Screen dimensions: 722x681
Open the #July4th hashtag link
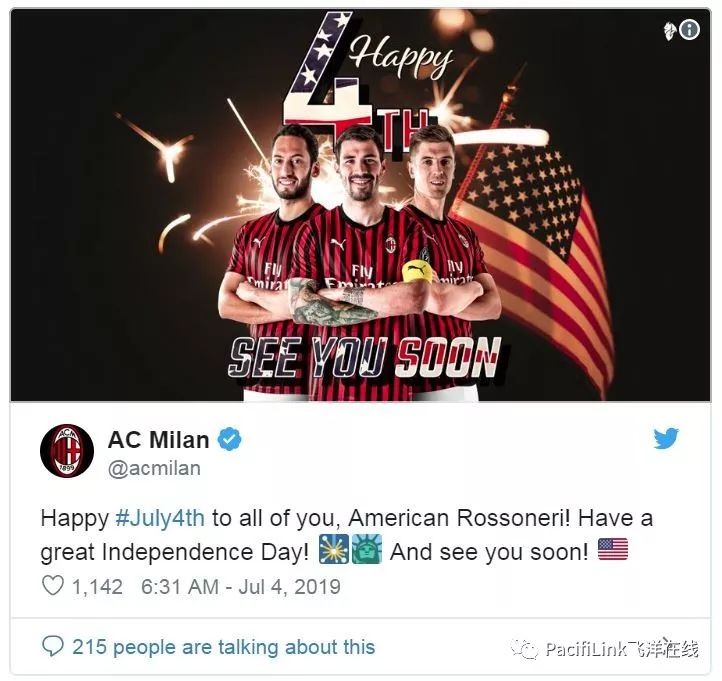[160, 518]
